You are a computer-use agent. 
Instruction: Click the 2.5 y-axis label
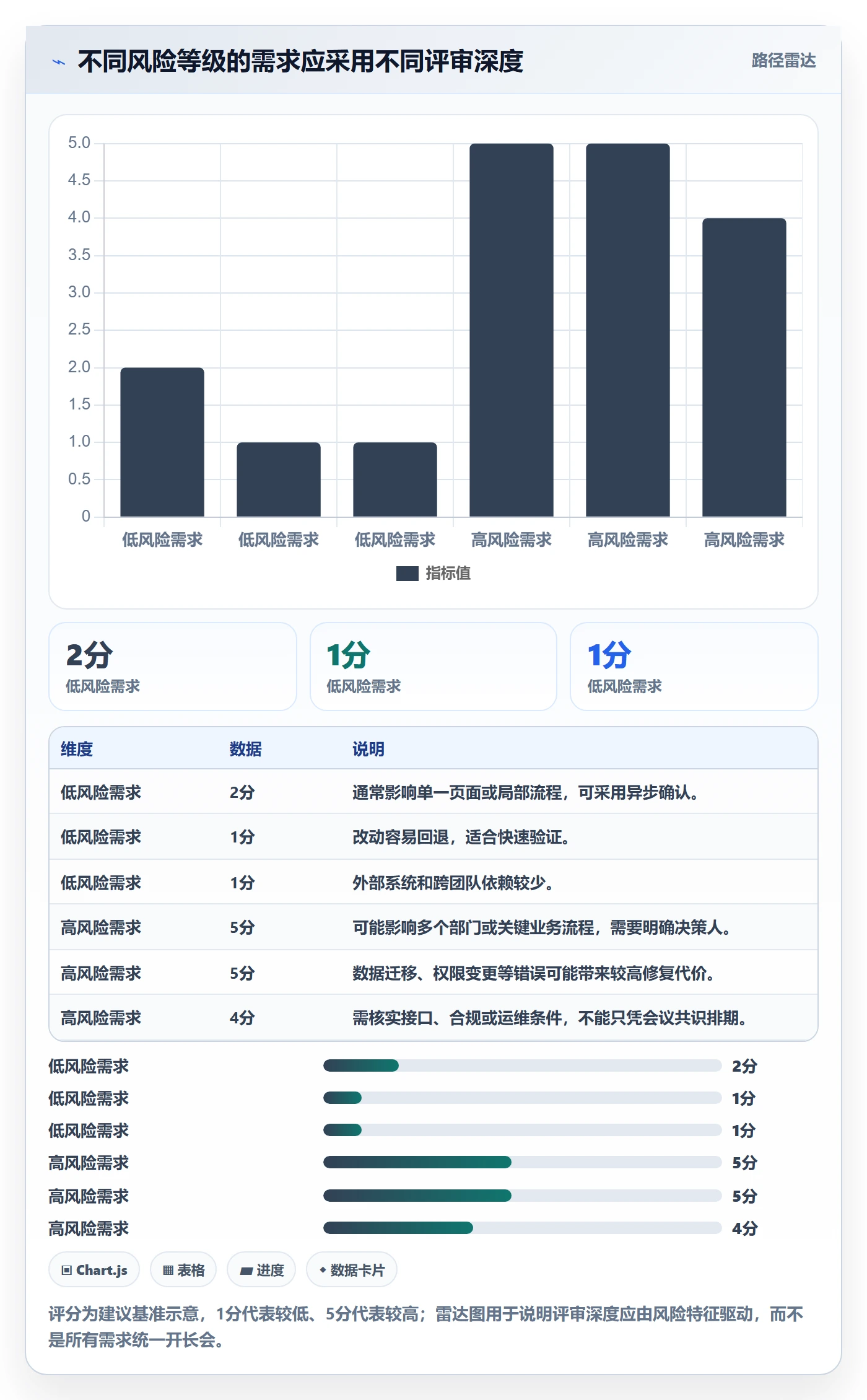click(x=79, y=330)
